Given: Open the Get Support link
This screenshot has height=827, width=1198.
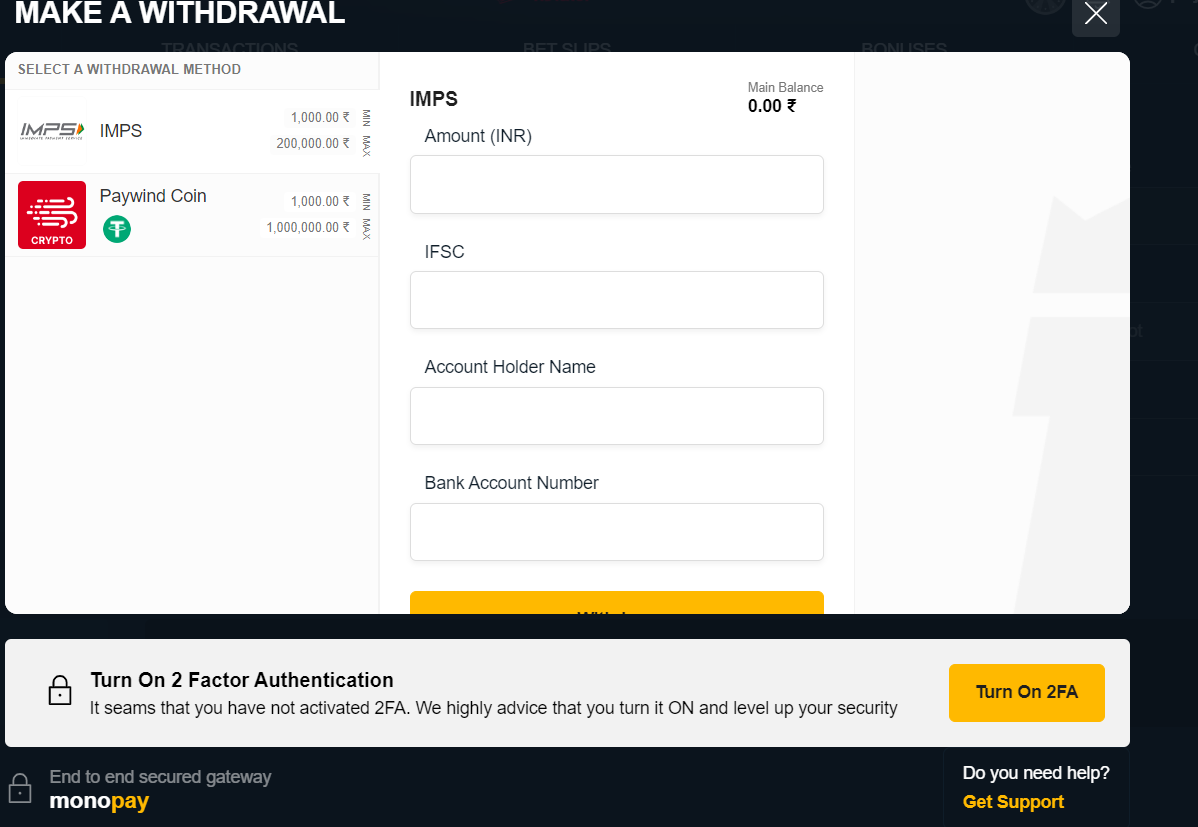Looking at the screenshot, I should point(1013,802).
